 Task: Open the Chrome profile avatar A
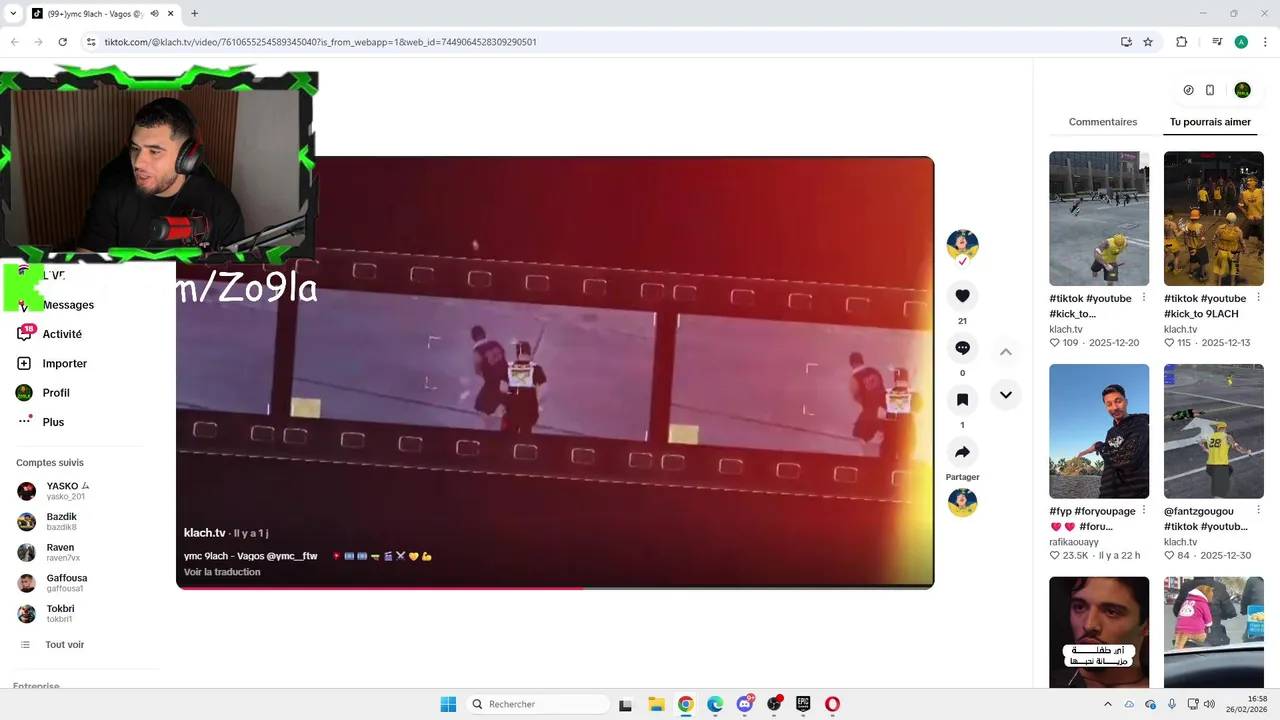[1241, 42]
